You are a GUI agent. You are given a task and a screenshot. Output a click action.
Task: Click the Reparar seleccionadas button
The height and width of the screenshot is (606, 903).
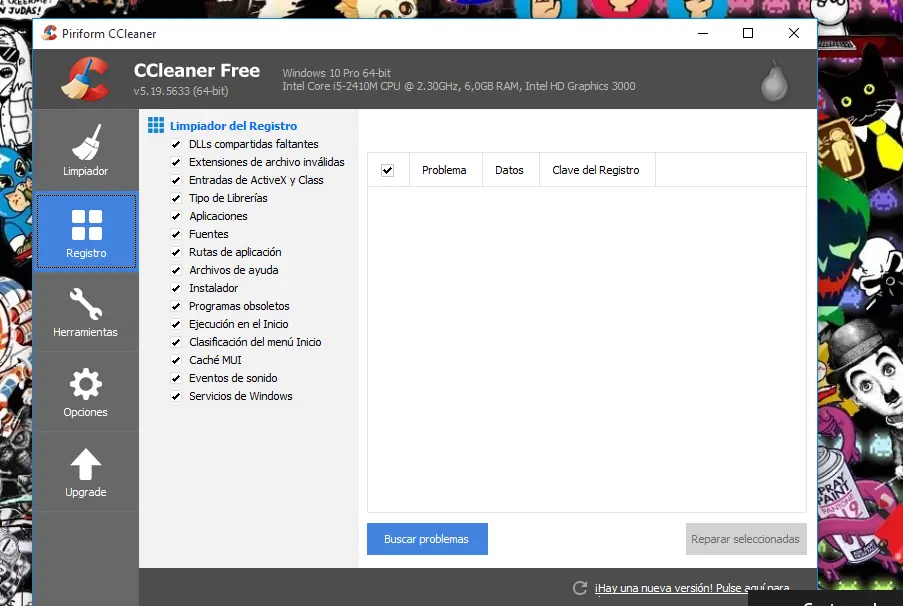[x=745, y=539]
